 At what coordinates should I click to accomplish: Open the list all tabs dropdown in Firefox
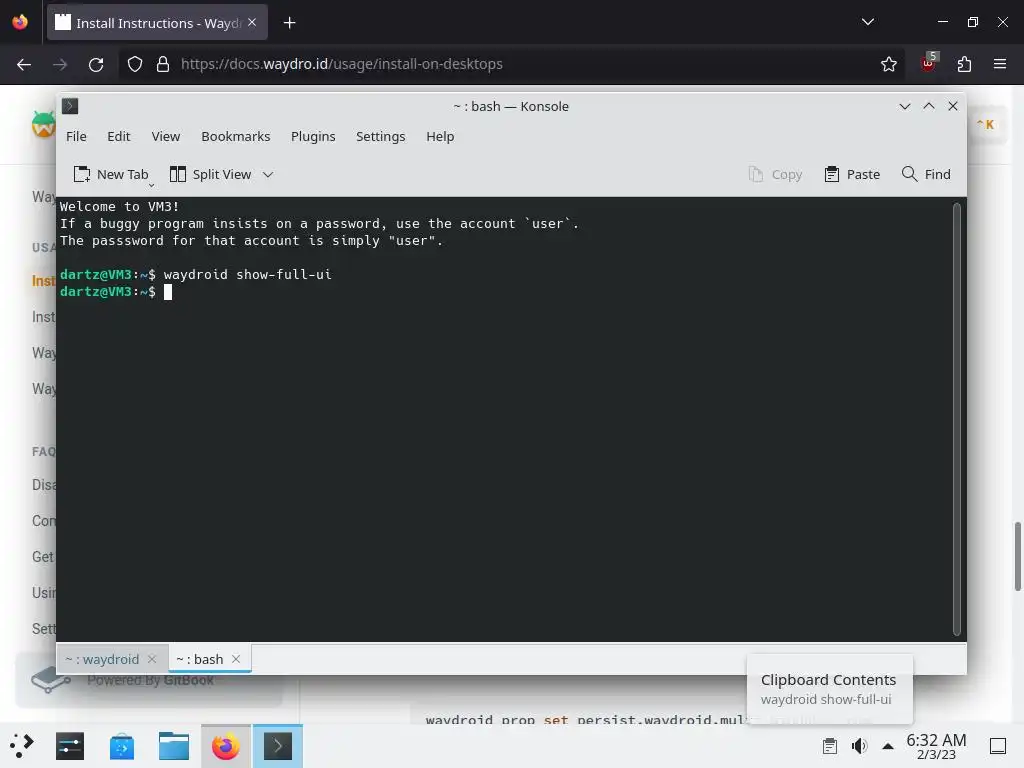tap(868, 22)
